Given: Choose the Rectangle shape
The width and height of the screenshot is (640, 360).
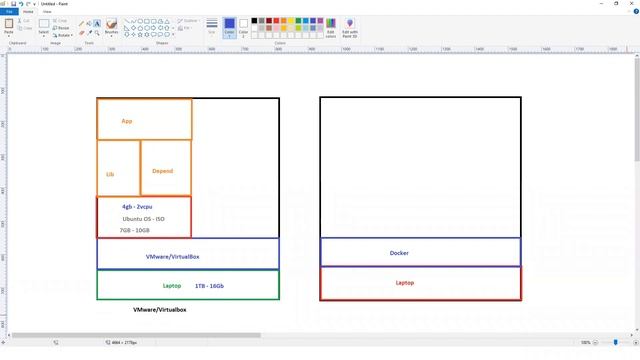Looking at the screenshot, I should pos(147,21).
